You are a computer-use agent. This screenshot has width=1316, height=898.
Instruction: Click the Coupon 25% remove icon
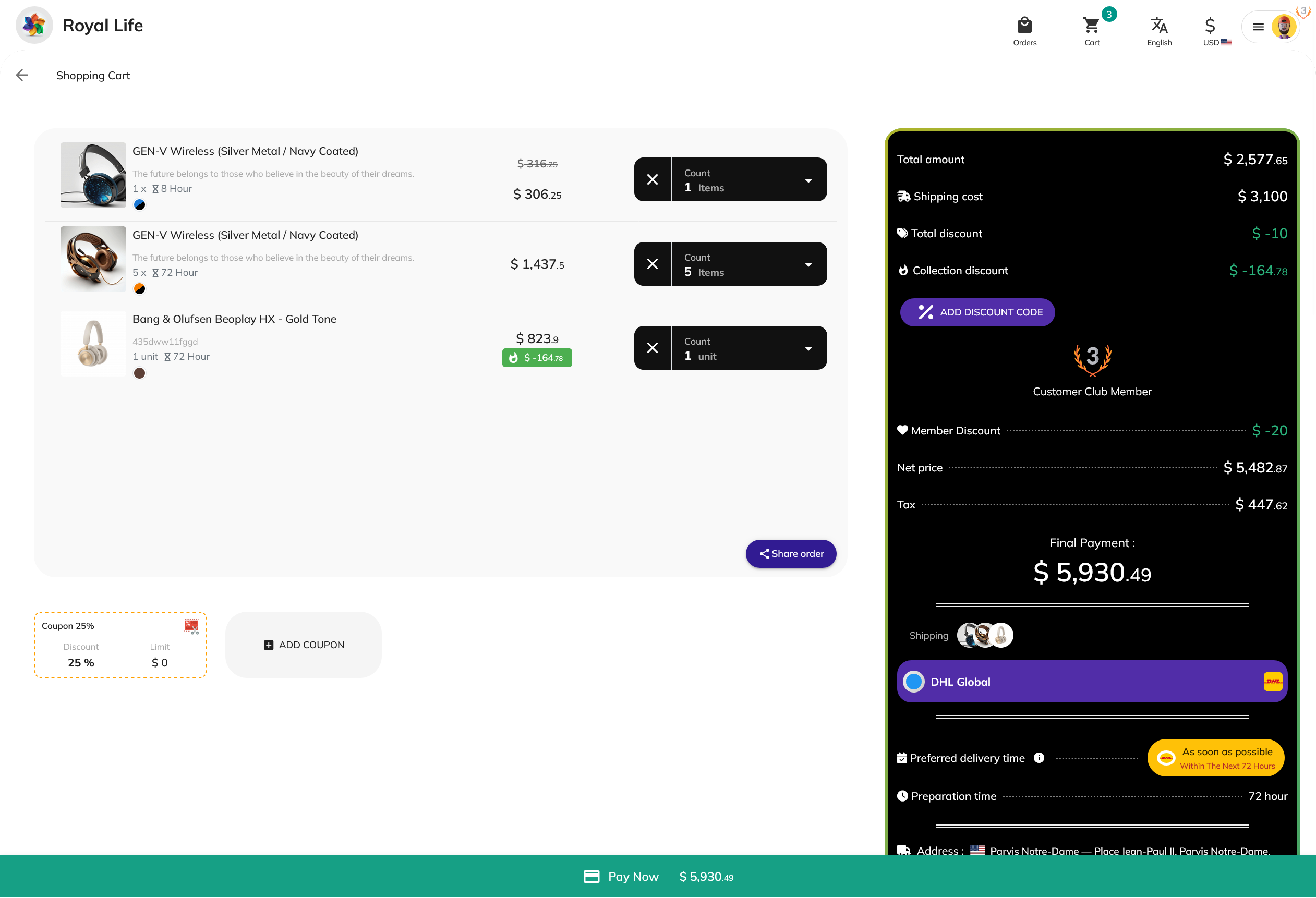[191, 626]
